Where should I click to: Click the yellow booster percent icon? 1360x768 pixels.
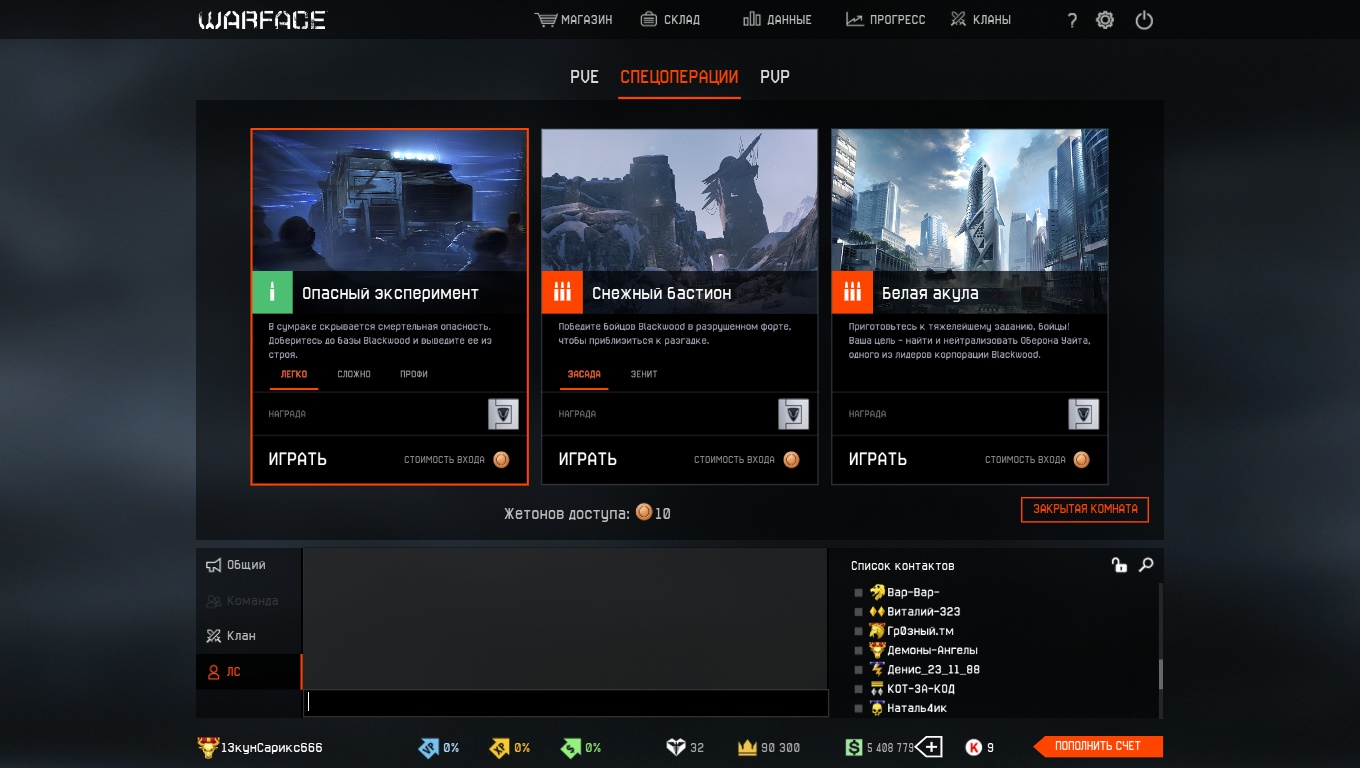pyautogui.click(x=499, y=747)
